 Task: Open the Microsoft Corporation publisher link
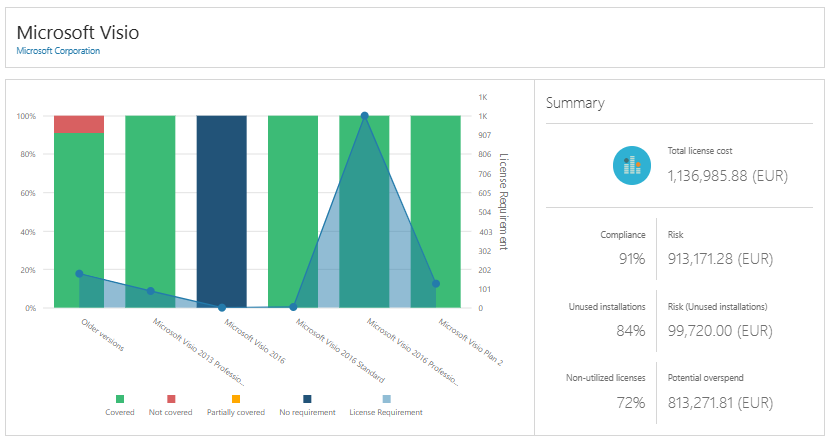click(58, 51)
